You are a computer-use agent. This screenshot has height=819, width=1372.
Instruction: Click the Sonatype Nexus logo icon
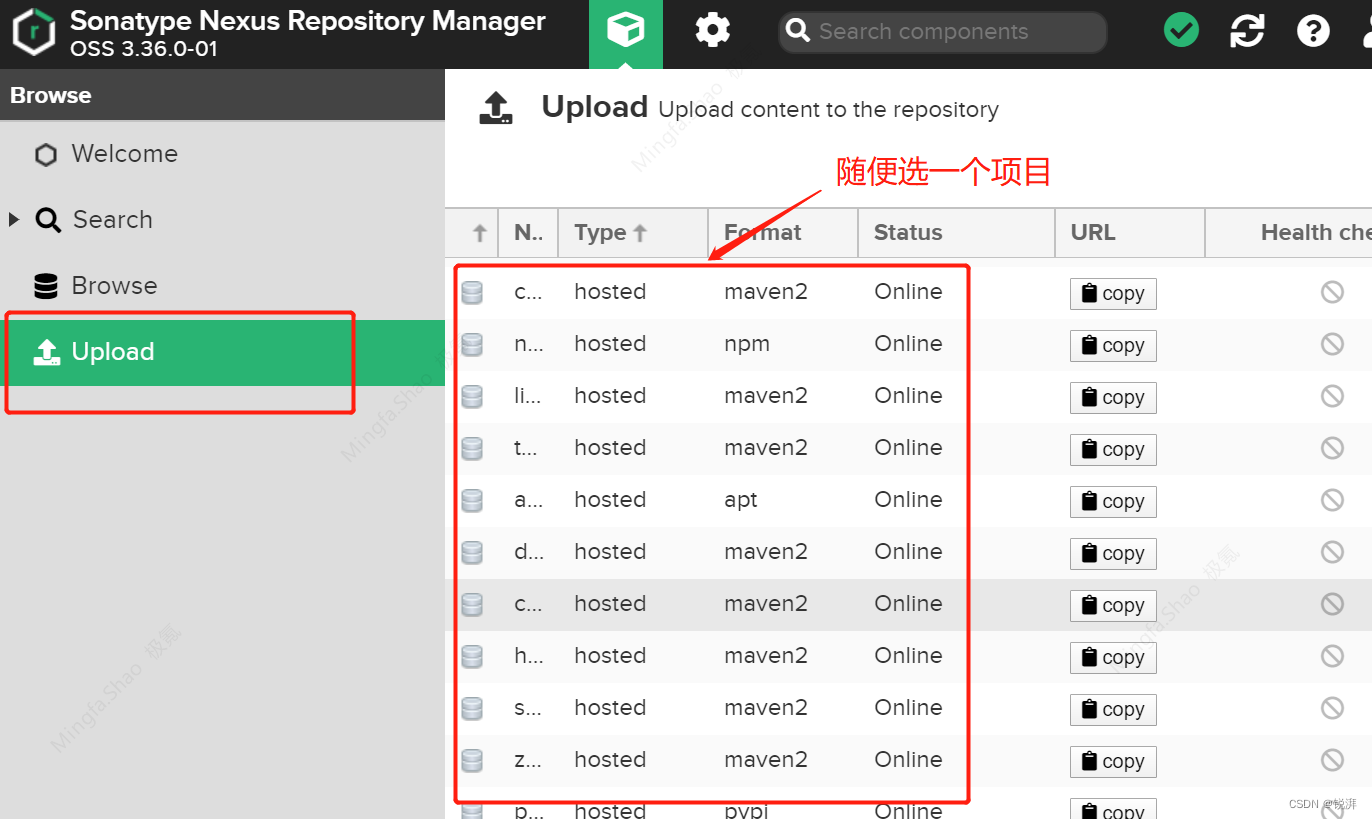point(34,33)
